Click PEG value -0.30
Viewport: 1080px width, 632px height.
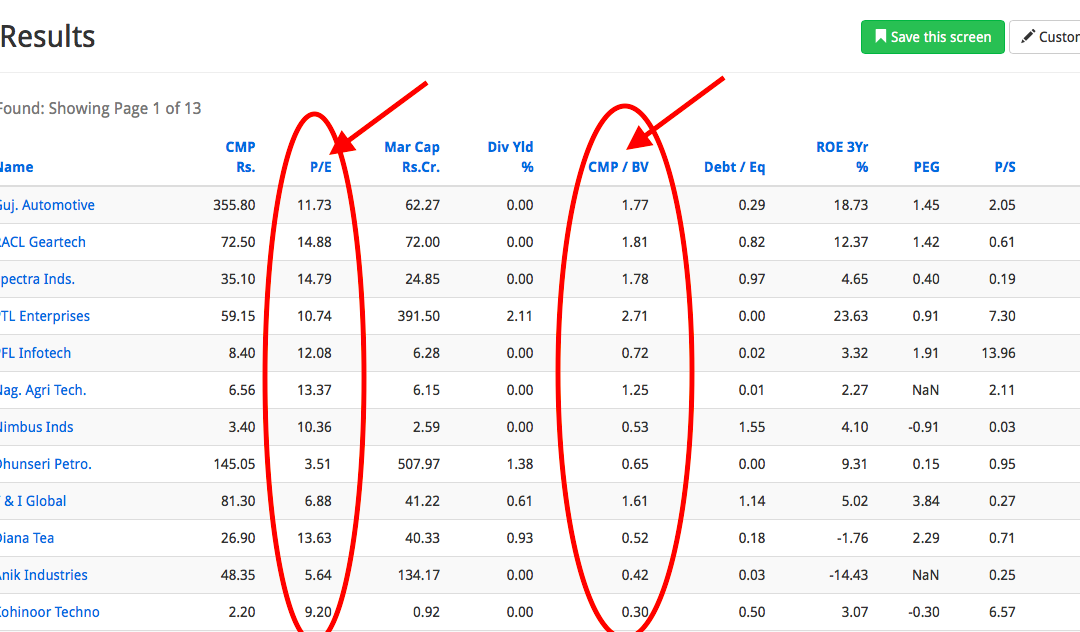[x=924, y=612]
